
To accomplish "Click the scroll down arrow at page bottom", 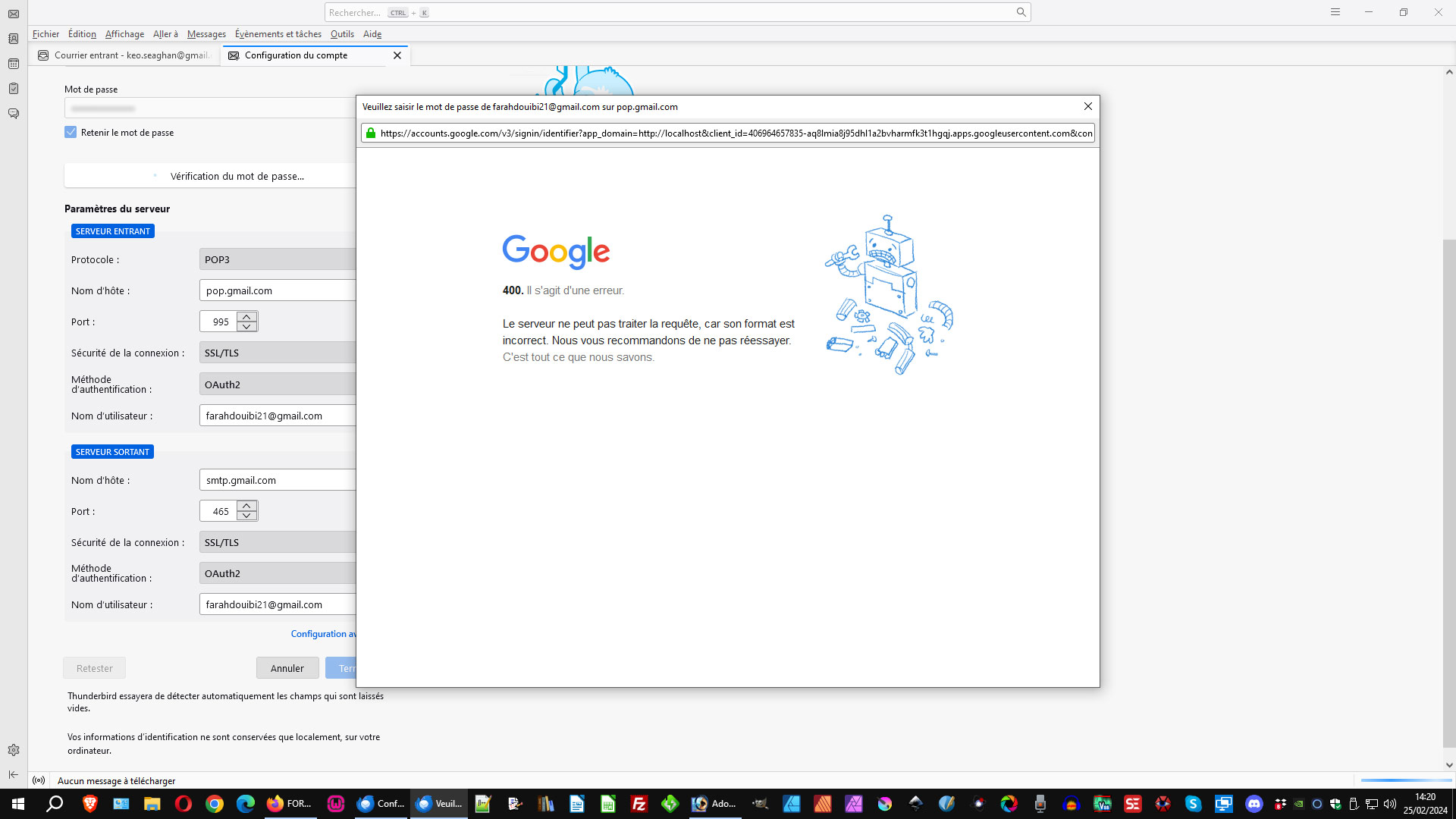I will click(1449, 765).
